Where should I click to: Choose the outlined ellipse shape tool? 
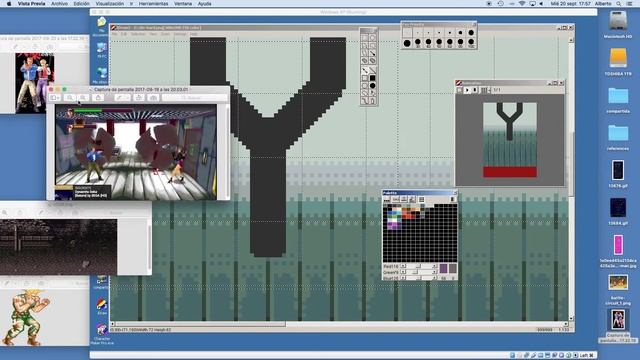pos(364,86)
